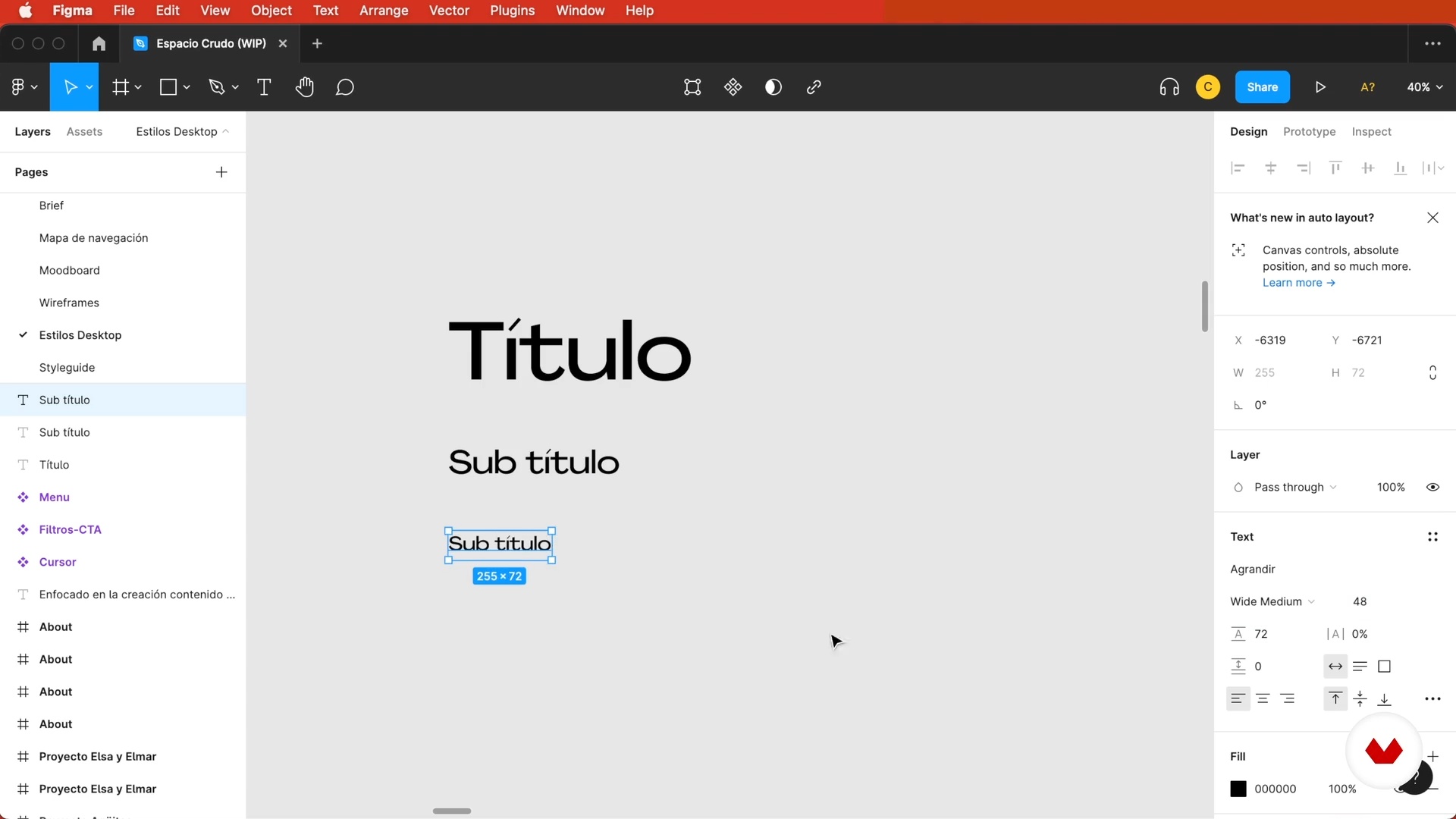Open the Plugins menu
This screenshot has height=819, width=1456.
point(513,11)
